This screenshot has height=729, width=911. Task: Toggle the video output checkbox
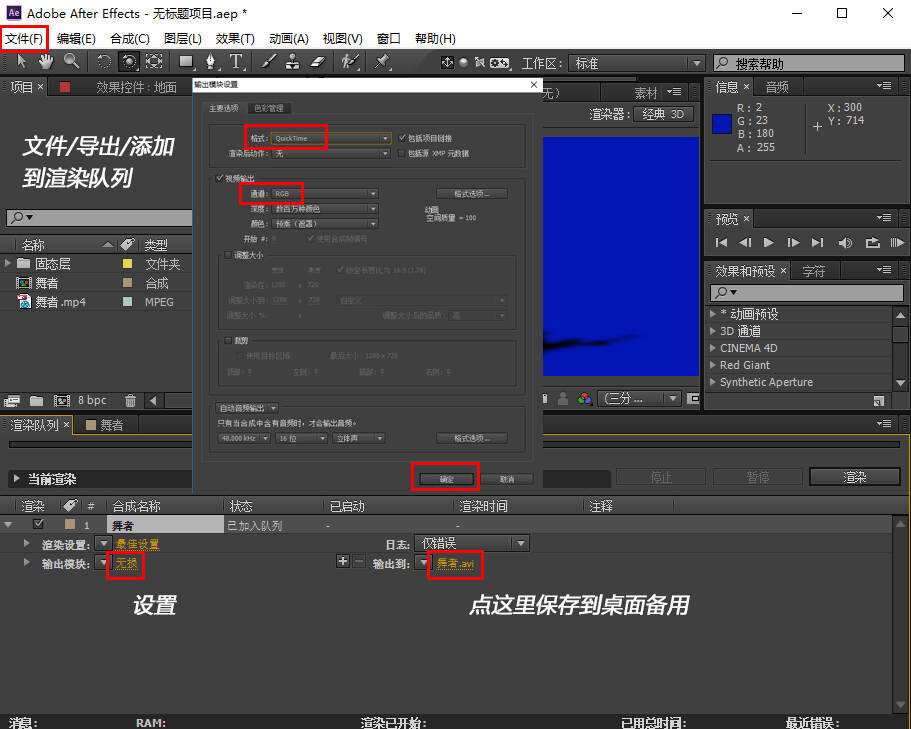[x=219, y=178]
